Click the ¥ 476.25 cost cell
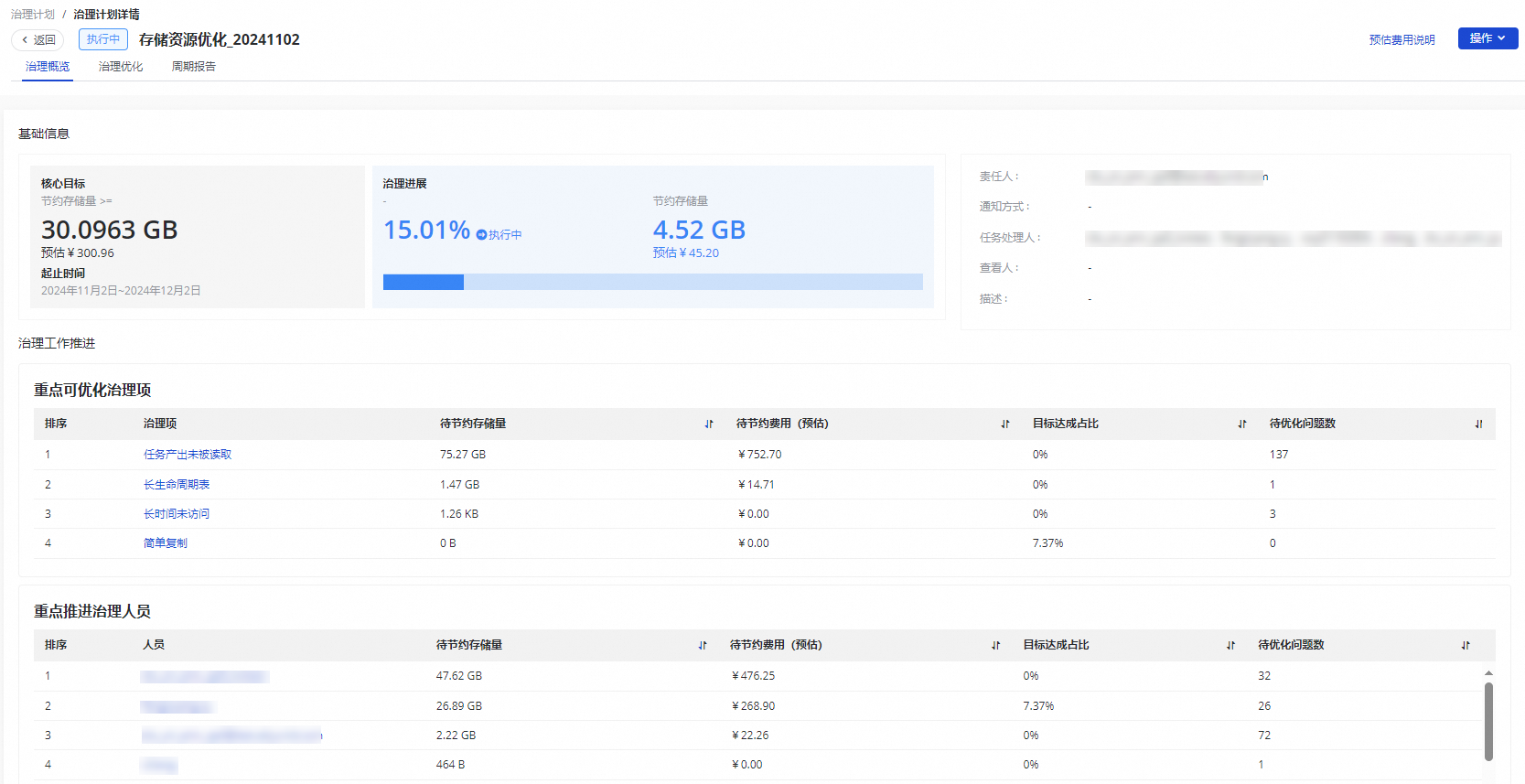1525x784 pixels. coord(754,676)
